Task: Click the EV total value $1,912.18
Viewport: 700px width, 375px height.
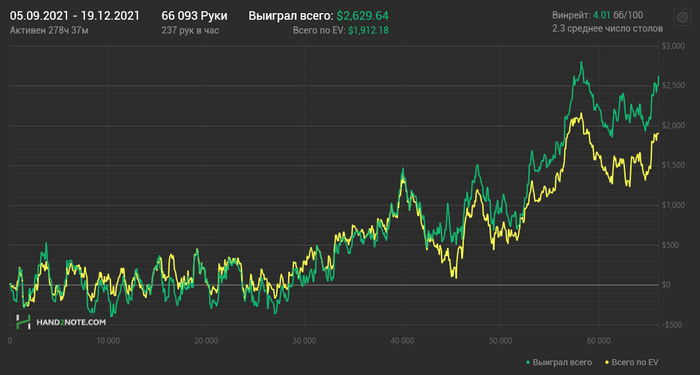Action: pyautogui.click(x=368, y=30)
